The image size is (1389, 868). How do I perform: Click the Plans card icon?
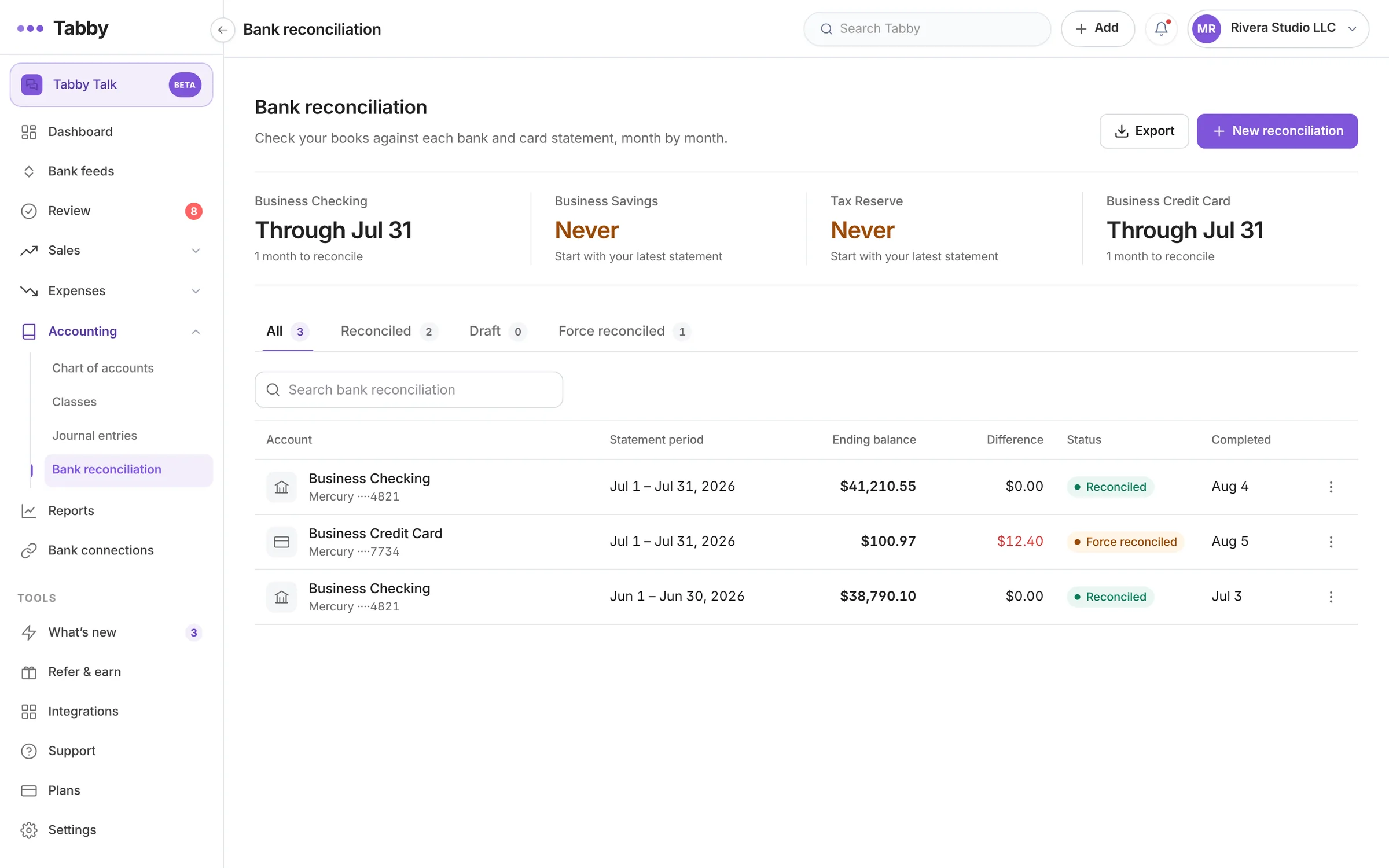(29, 790)
